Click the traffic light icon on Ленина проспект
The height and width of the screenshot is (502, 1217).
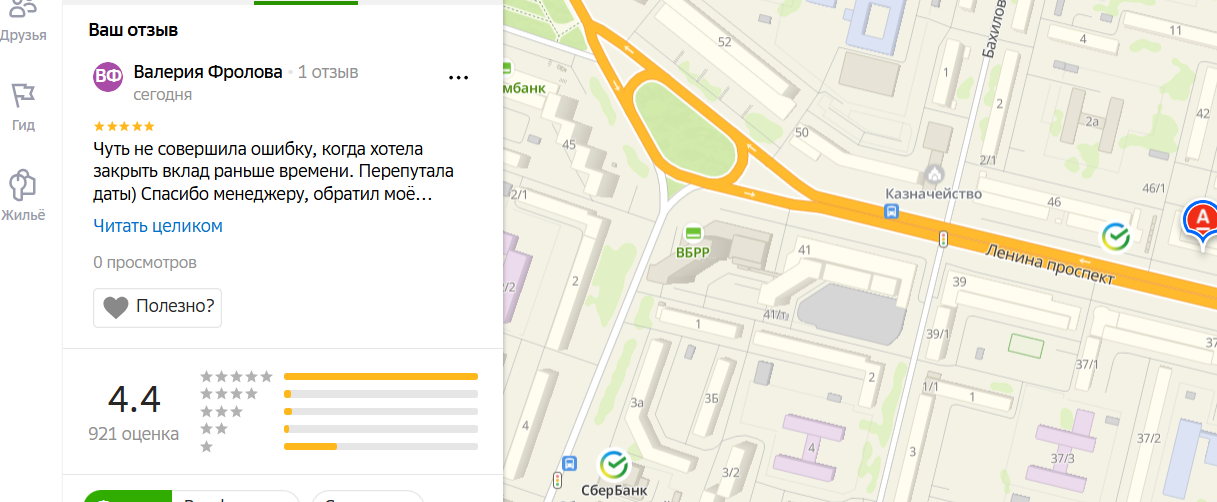click(942, 238)
